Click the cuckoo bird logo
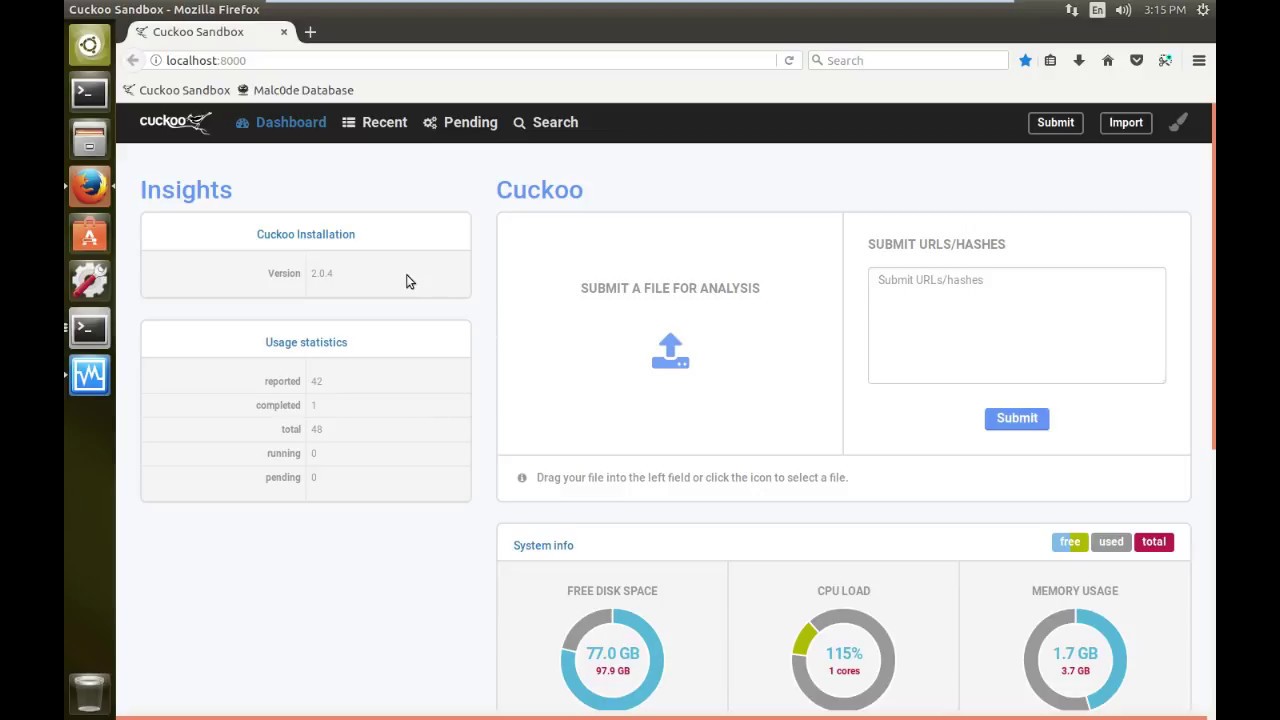The image size is (1280, 720). tap(175, 122)
